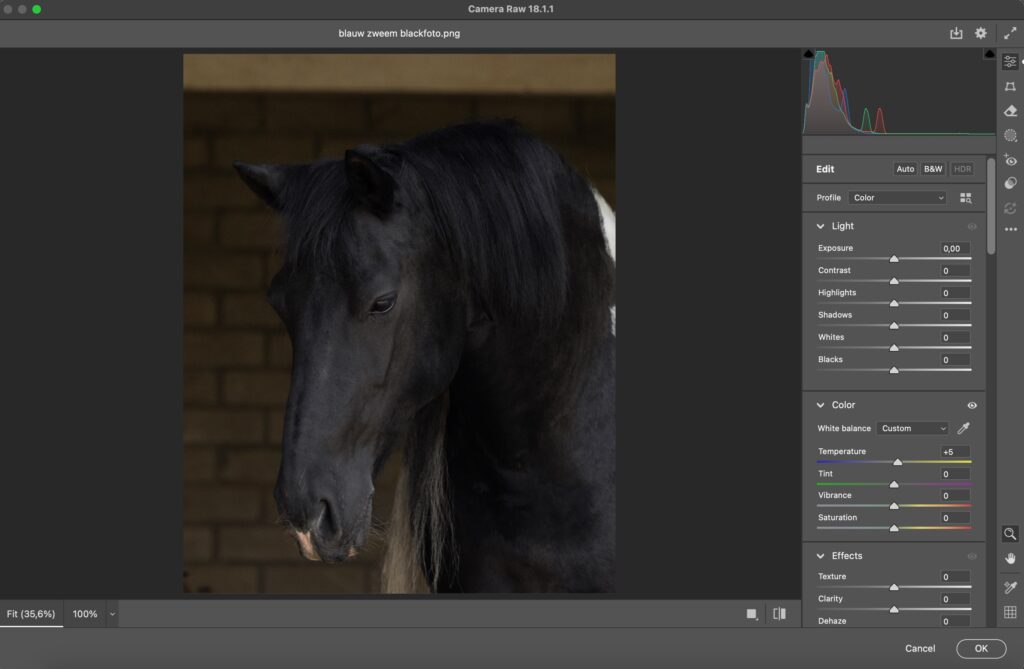Viewport: 1024px width, 669px height.
Task: Open the Masking tool
Action: click(x=1010, y=135)
